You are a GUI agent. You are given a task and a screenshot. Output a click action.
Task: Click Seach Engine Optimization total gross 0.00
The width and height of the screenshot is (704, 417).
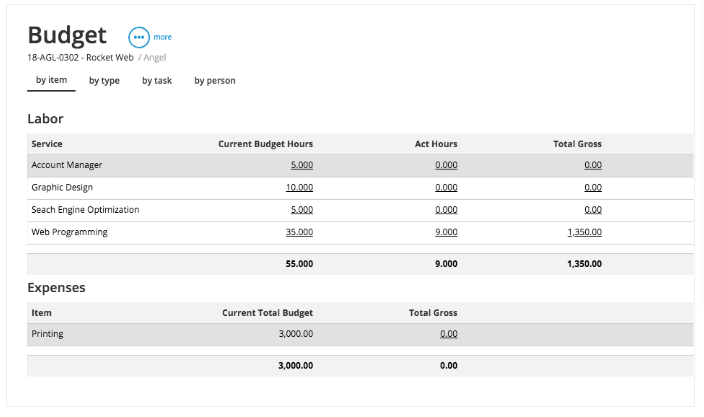[x=593, y=210]
